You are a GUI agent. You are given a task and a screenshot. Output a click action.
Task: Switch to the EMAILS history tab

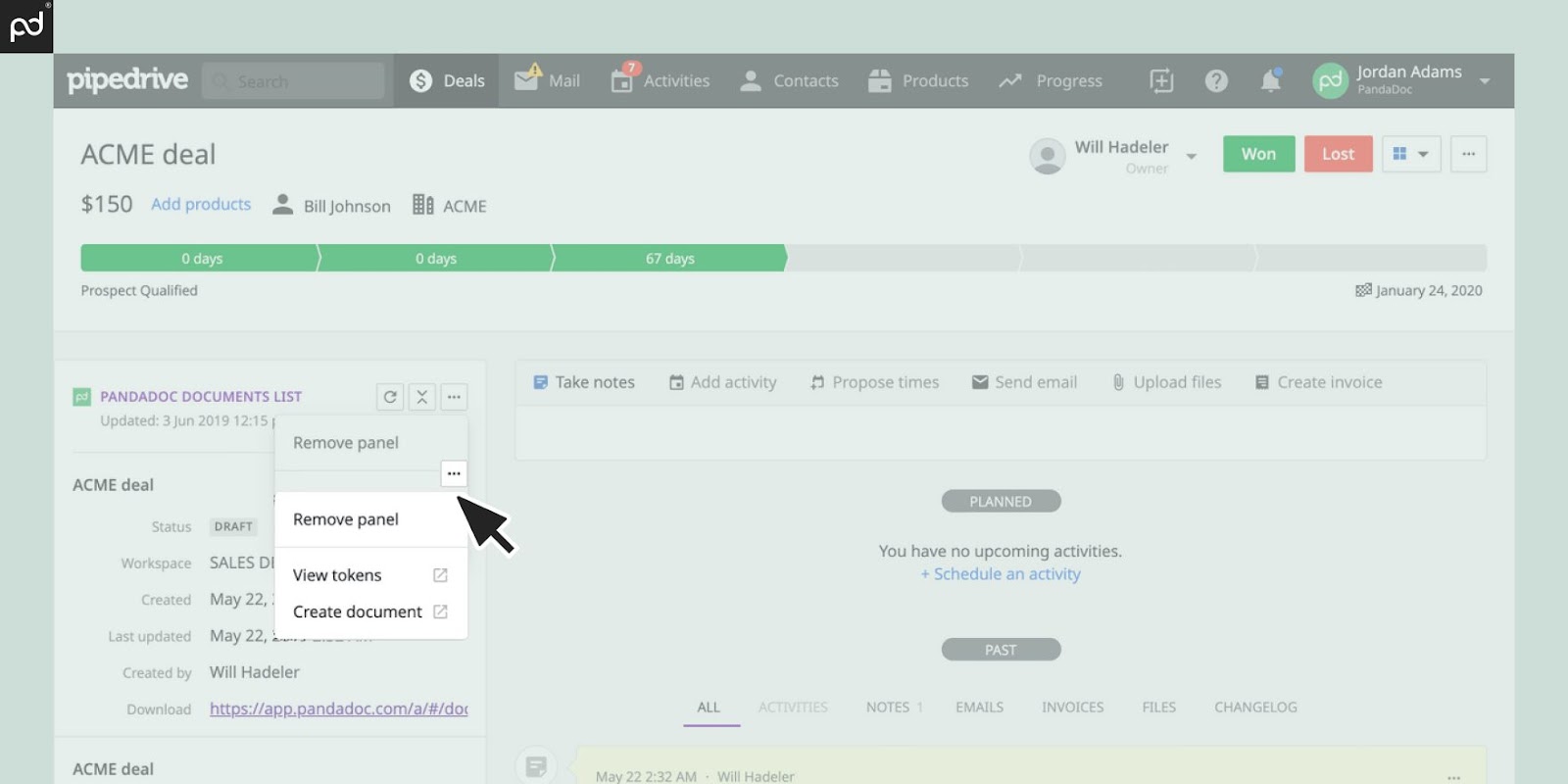coord(979,708)
